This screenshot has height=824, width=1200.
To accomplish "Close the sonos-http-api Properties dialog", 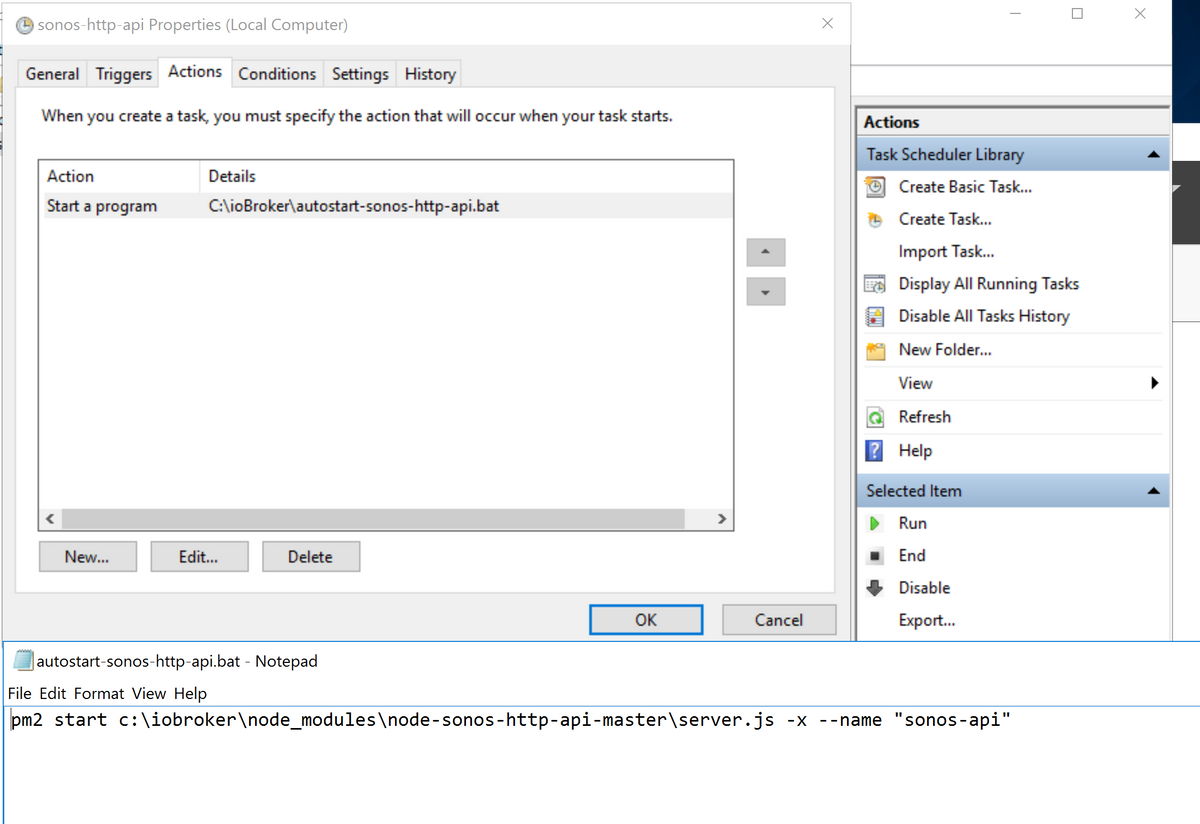I will (827, 24).
